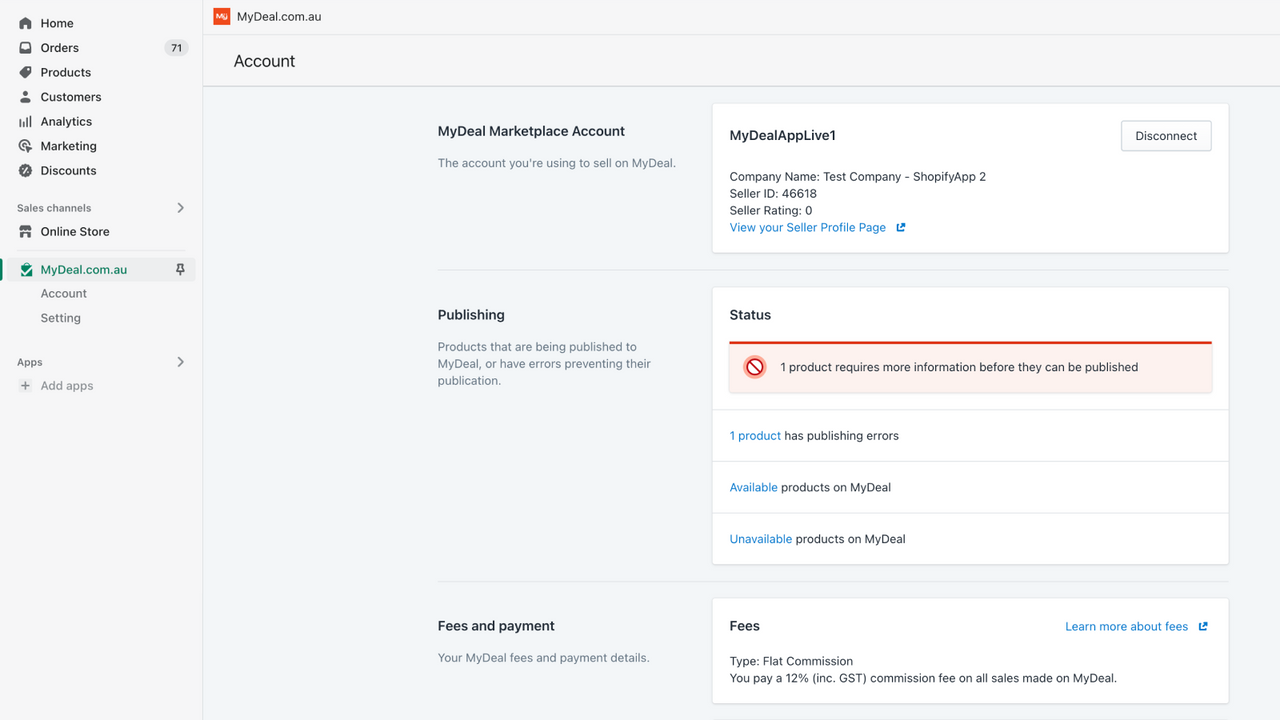Open the Learn more about fees link

coord(1126,626)
